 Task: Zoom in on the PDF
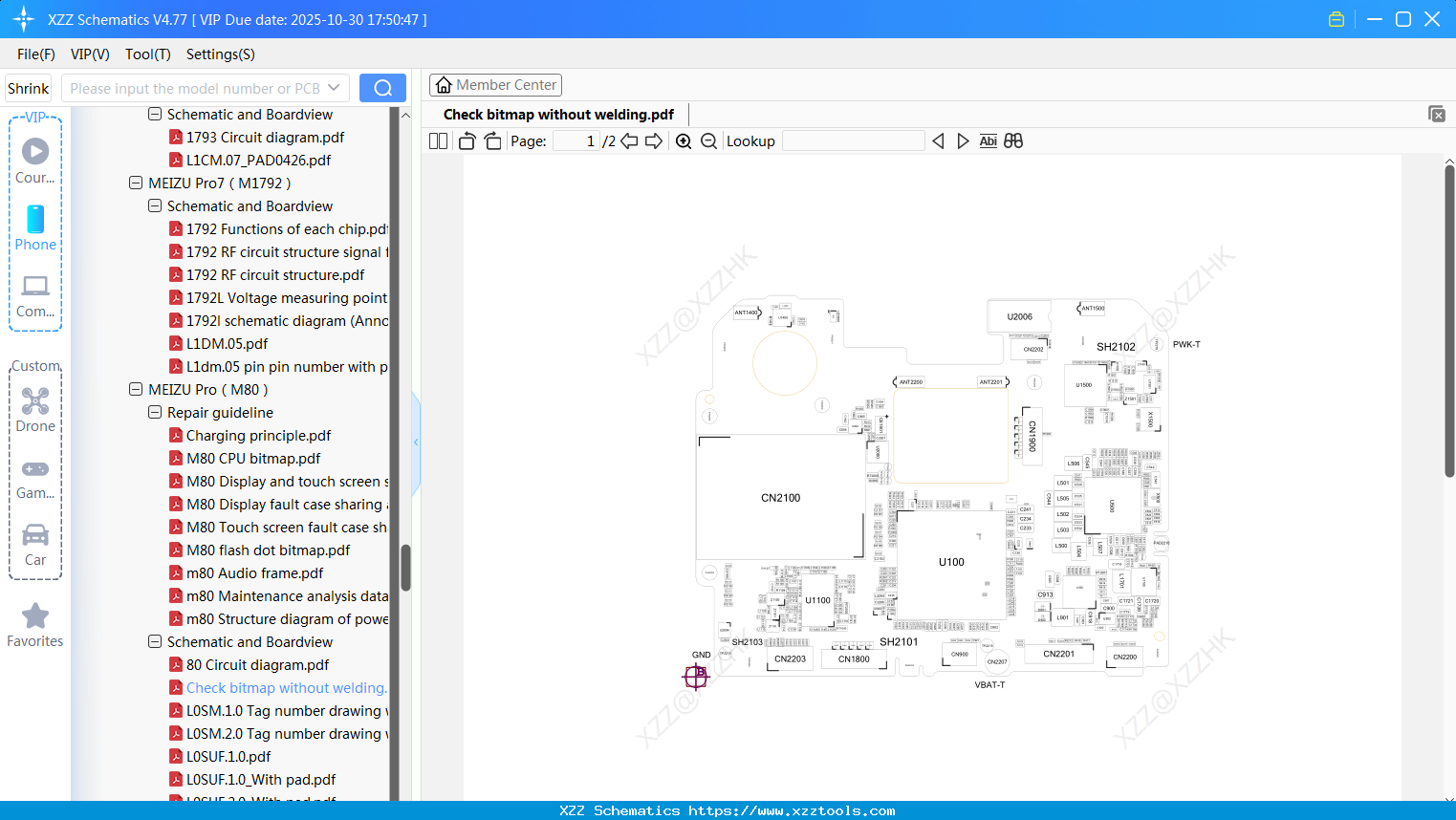(x=684, y=141)
